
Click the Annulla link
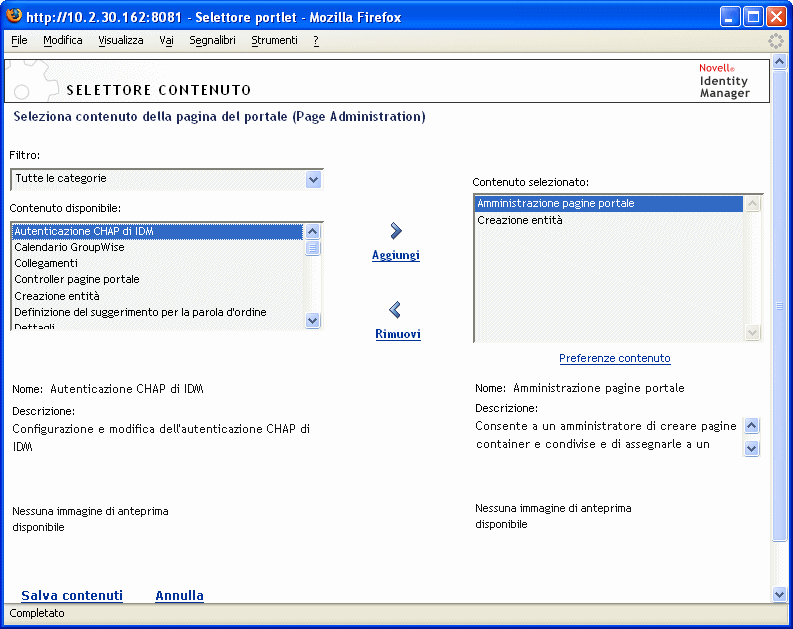[x=180, y=596]
